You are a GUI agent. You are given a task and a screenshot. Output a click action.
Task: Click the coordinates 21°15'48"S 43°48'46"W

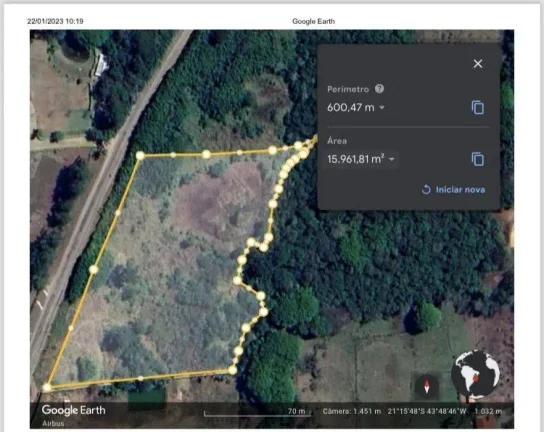pos(427,411)
